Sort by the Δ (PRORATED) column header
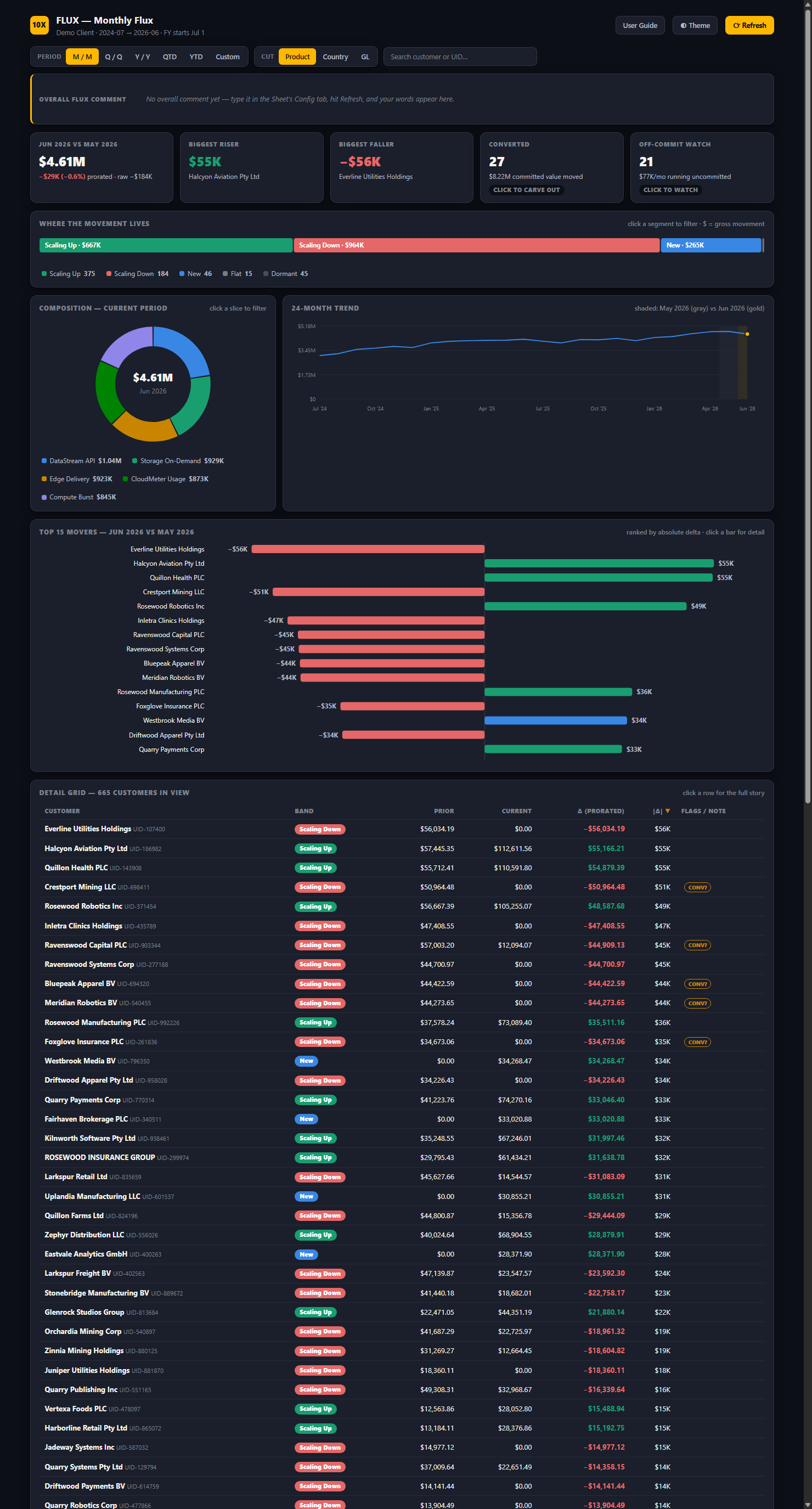 click(601, 810)
